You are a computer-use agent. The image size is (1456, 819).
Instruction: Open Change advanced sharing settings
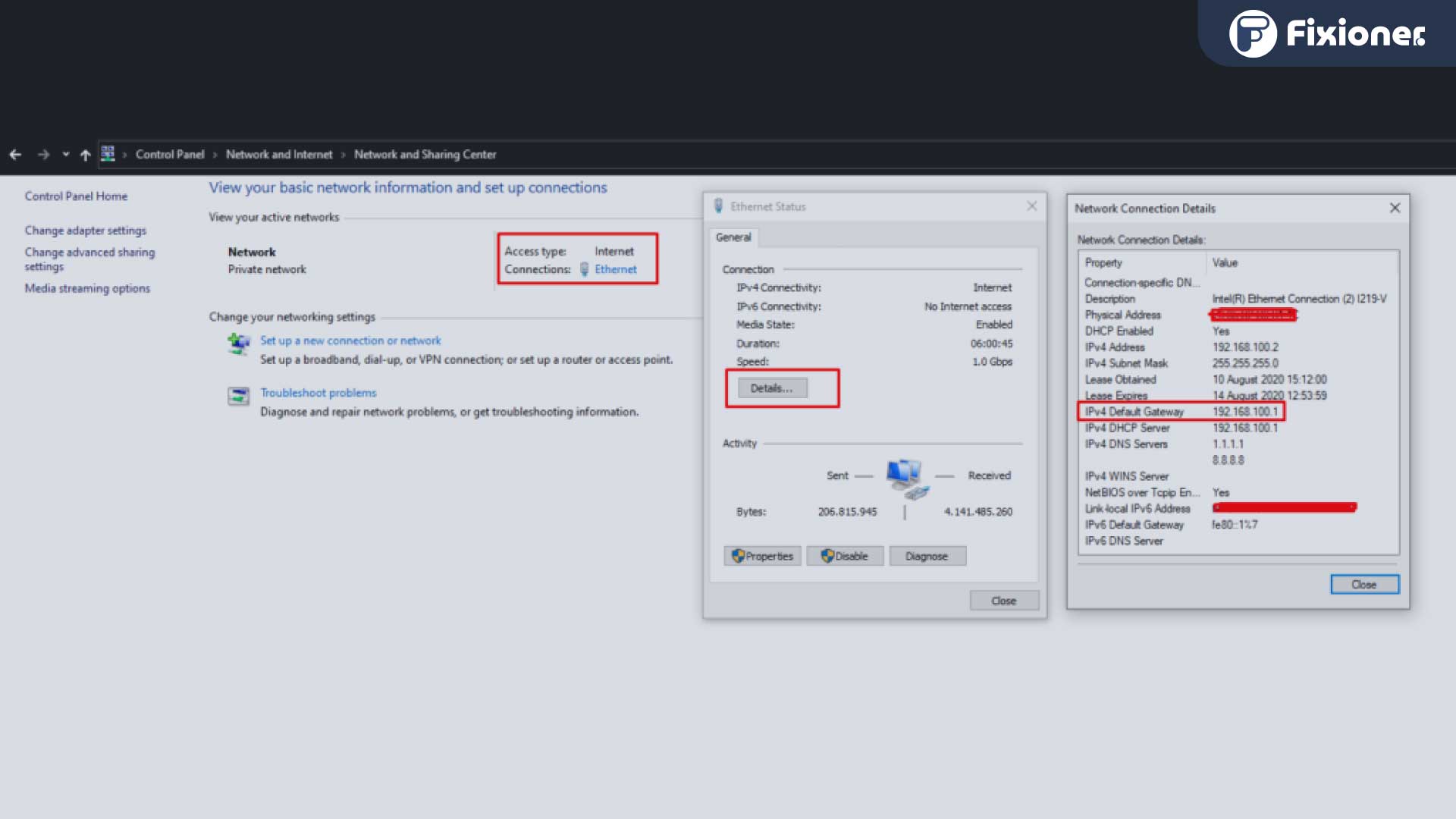point(89,259)
